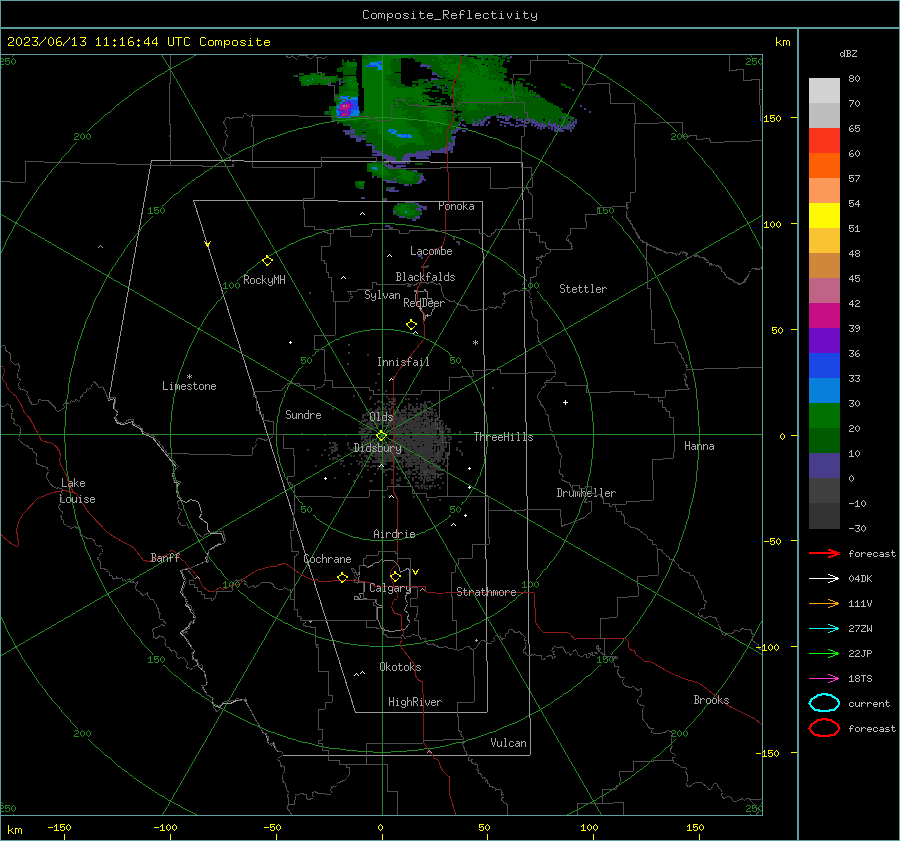
Task: Click the Lacombe city label
Action: point(431,251)
